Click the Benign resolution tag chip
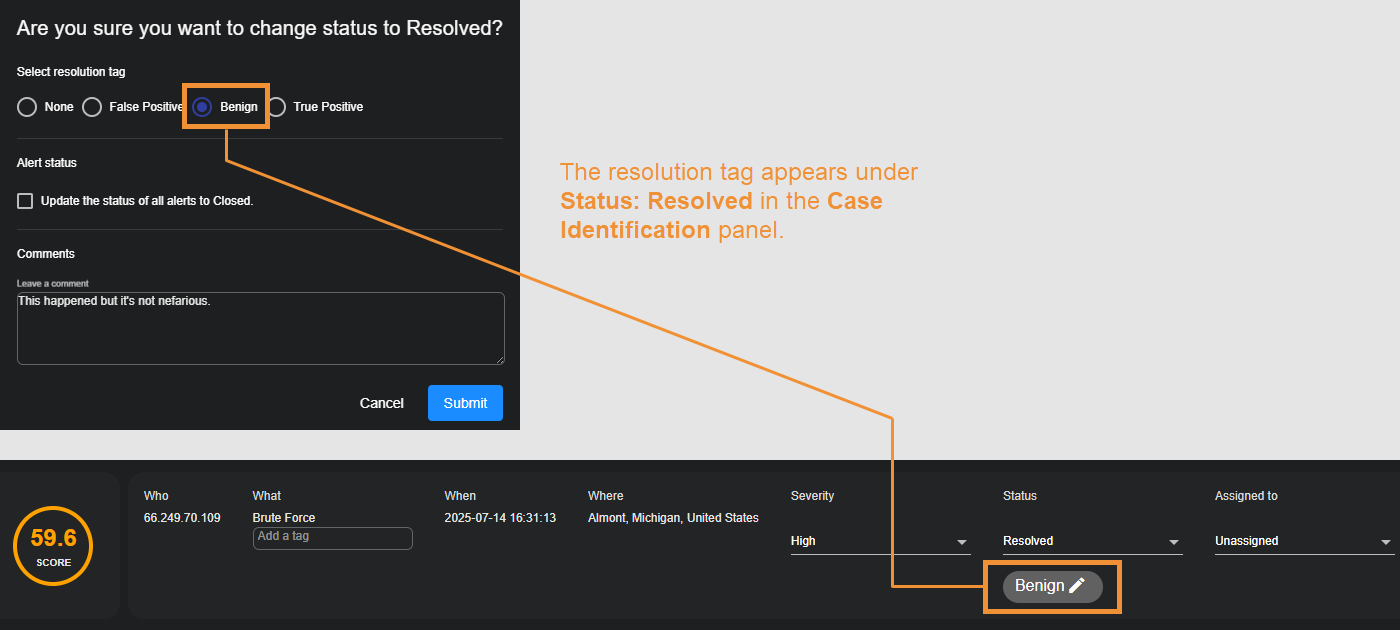The height and width of the screenshot is (630, 1400). coord(1039,586)
